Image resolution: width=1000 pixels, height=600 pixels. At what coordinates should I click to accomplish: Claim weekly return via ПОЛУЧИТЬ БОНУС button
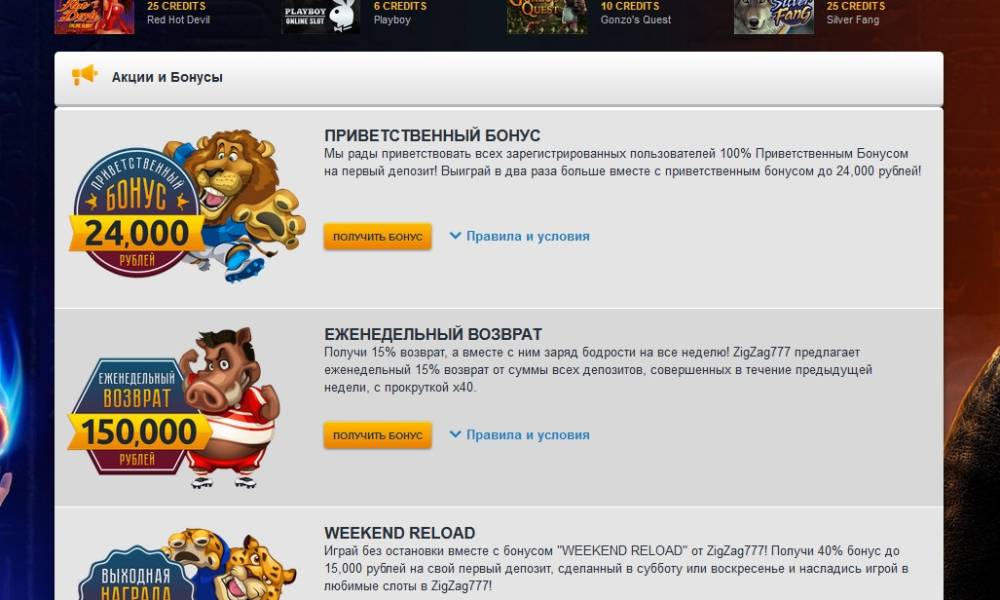point(378,435)
